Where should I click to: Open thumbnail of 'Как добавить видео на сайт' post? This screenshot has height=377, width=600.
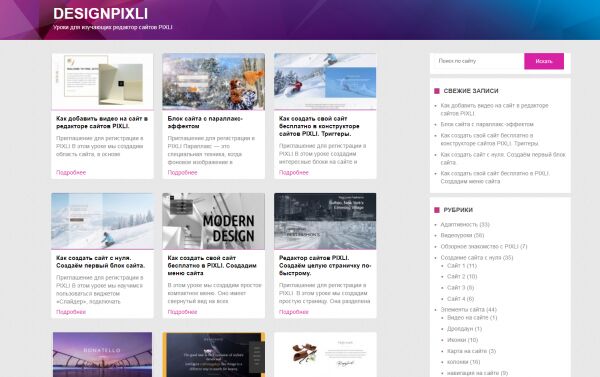[x=102, y=82]
